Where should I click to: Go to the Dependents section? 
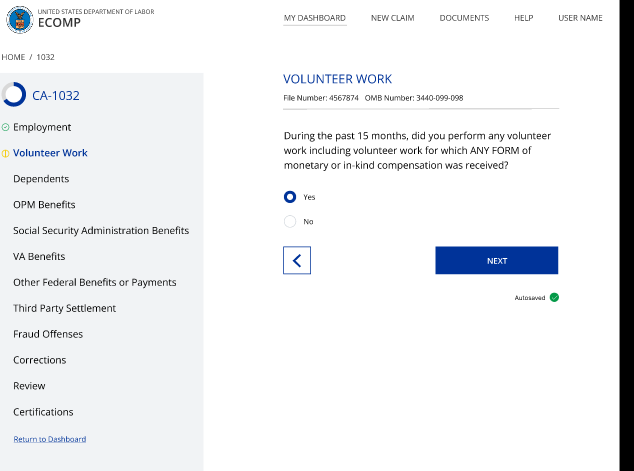[x=41, y=179]
